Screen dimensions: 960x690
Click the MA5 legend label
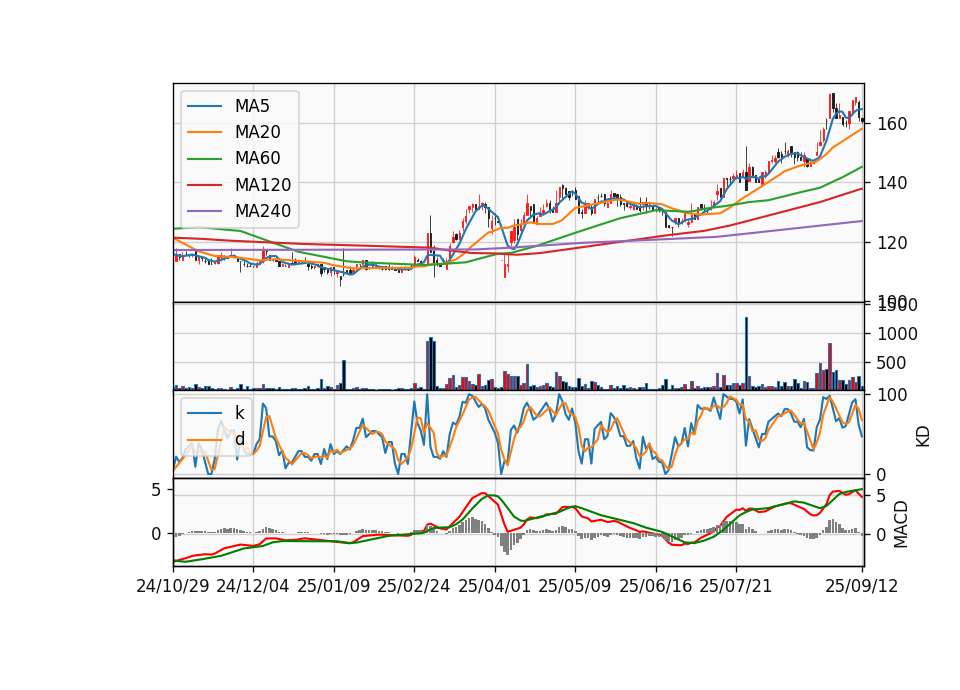point(252,106)
